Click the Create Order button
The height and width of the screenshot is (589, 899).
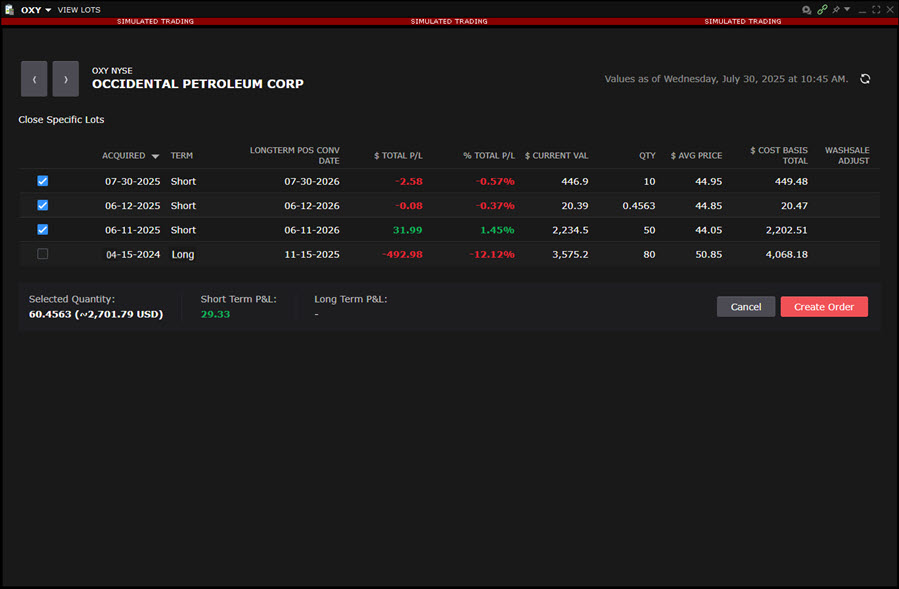824,307
